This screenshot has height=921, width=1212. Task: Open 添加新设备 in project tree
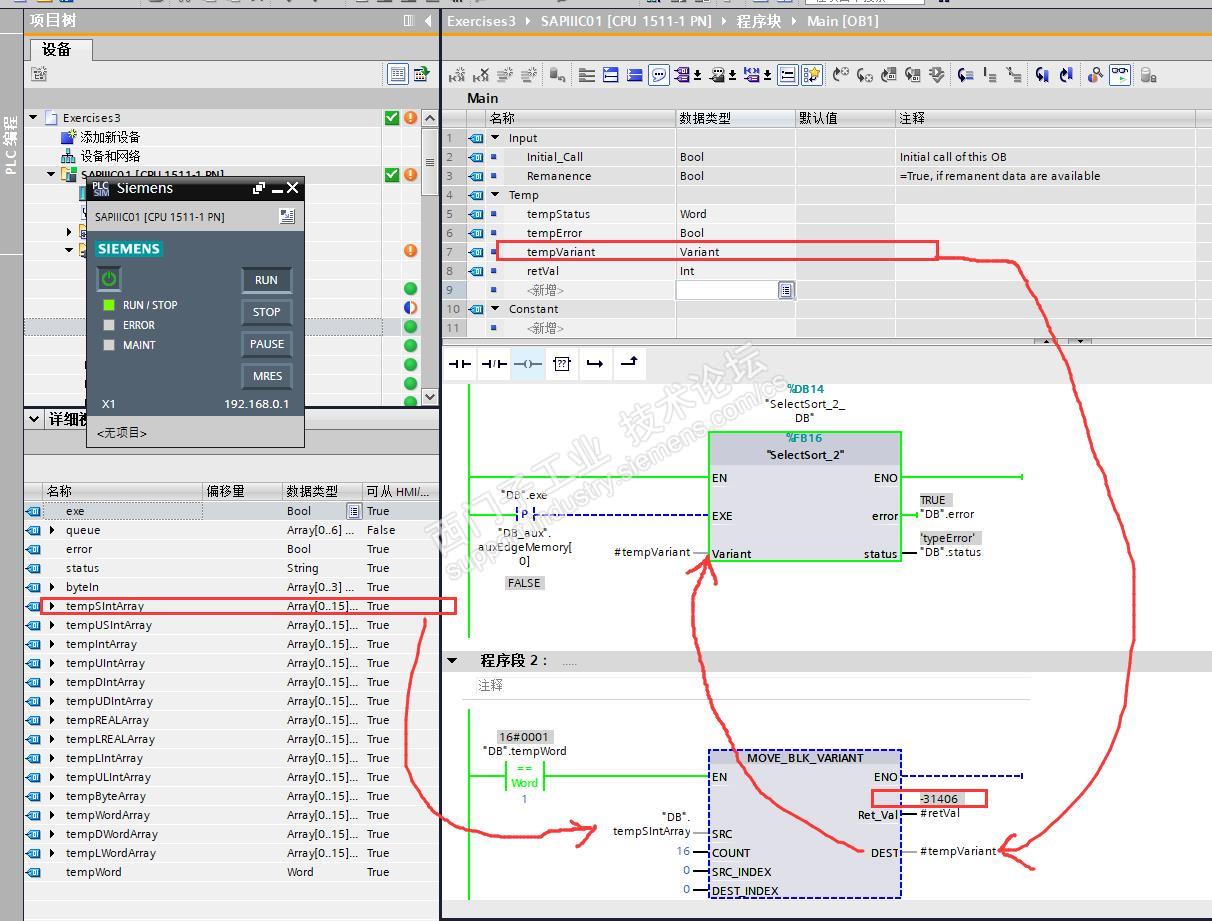[x=110, y=137]
